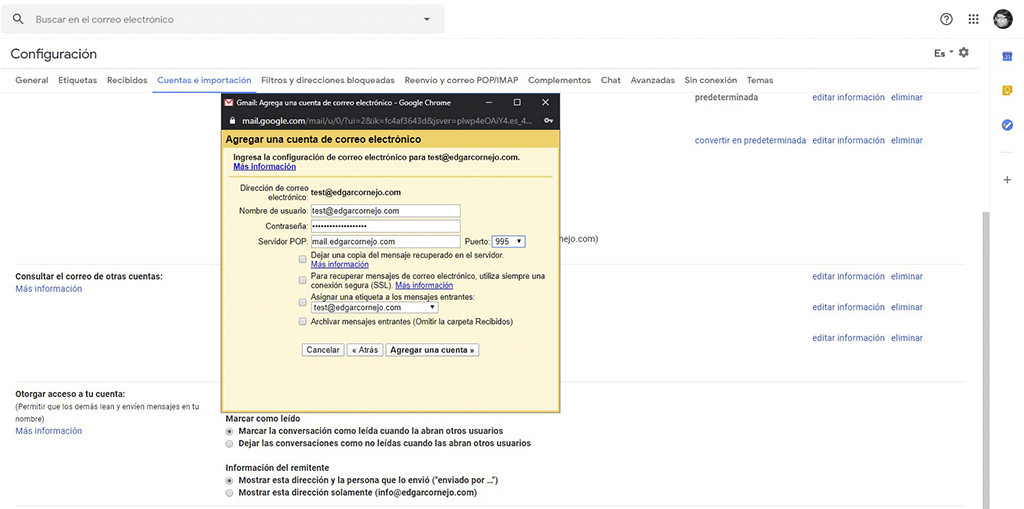Image resolution: width=1024 pixels, height=509 pixels.
Task: Switch to the Complementos tab
Action: pyautogui.click(x=559, y=80)
